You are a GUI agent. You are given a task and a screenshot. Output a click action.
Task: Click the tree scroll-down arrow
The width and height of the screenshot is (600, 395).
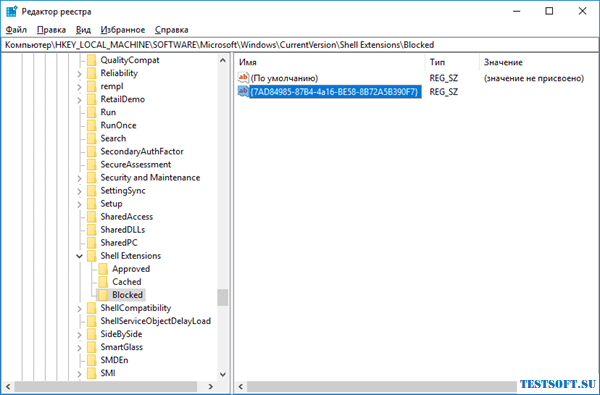[x=223, y=374]
